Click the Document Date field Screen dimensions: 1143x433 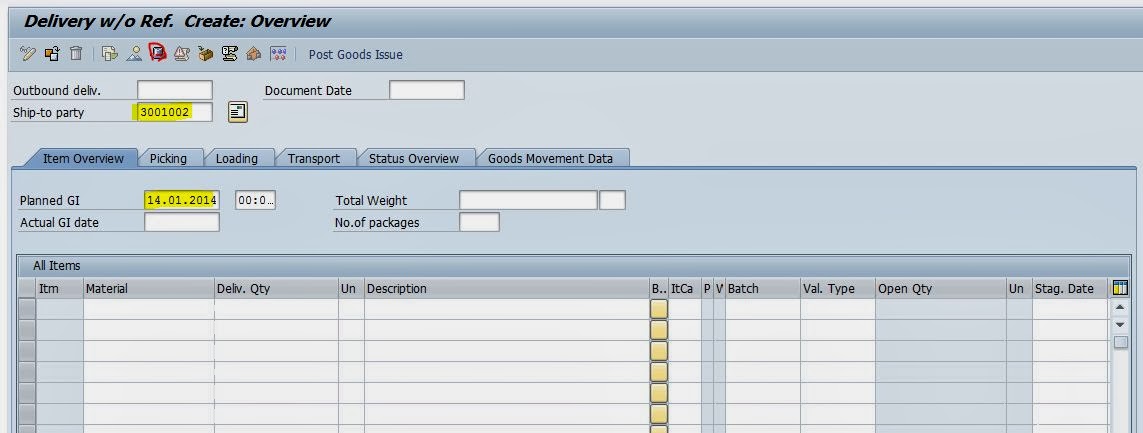coord(426,90)
